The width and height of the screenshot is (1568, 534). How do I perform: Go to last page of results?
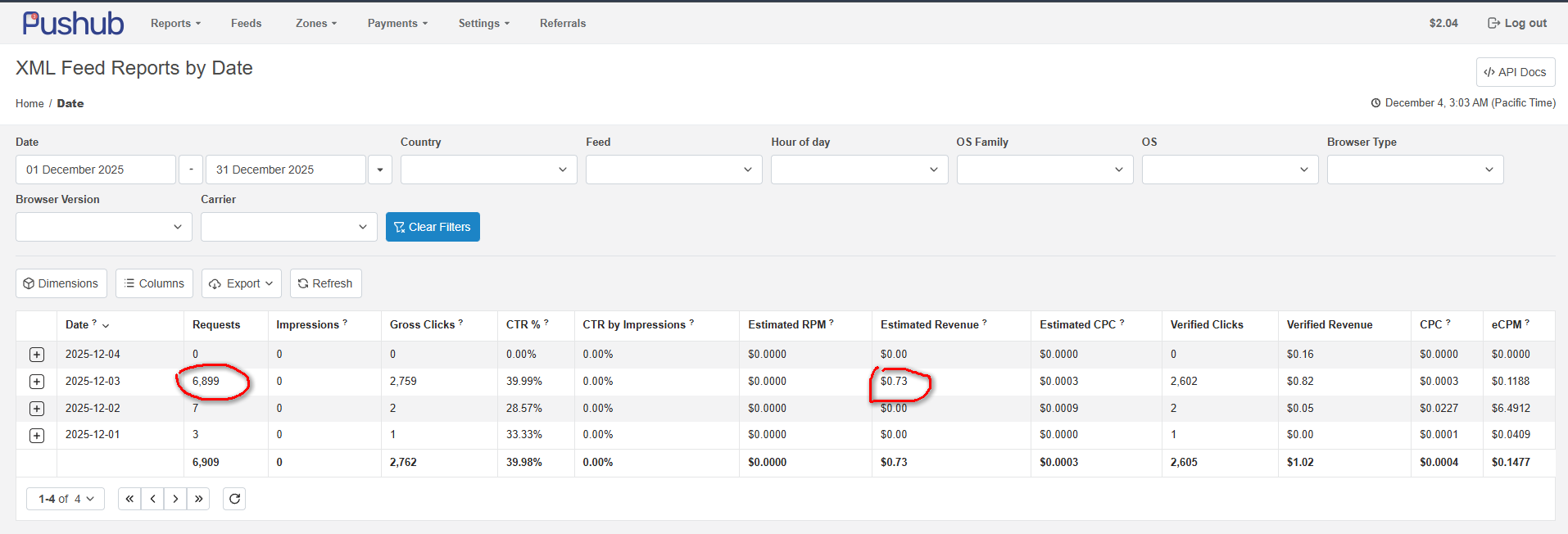(198, 499)
